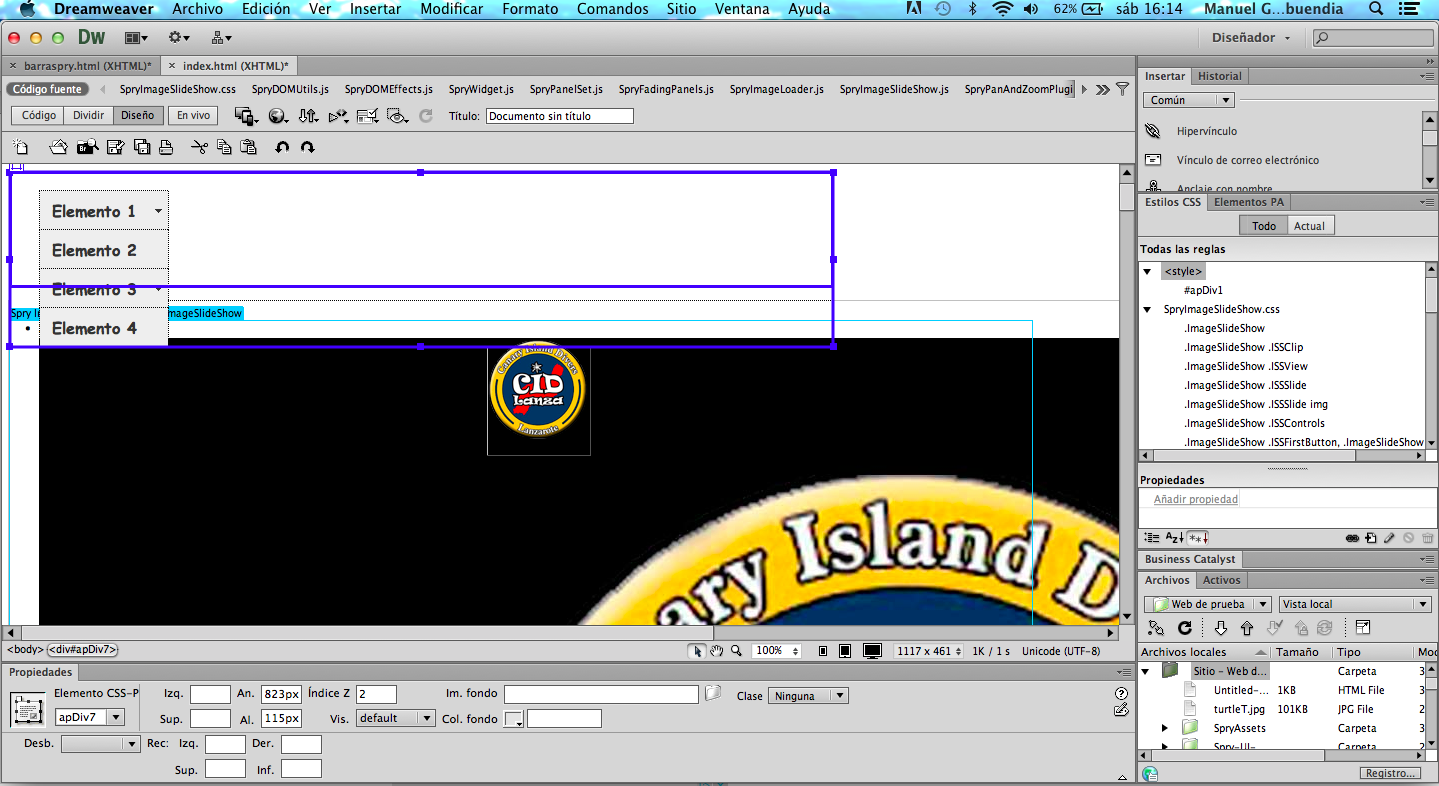
Task: Toggle En vivo live view
Action: (193, 115)
